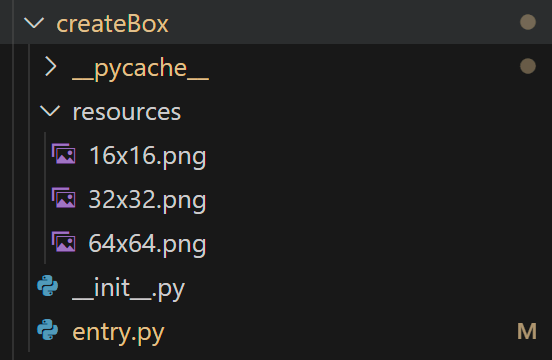Click the image icon of 64x64.png
552x360 pixels.
(x=64, y=242)
